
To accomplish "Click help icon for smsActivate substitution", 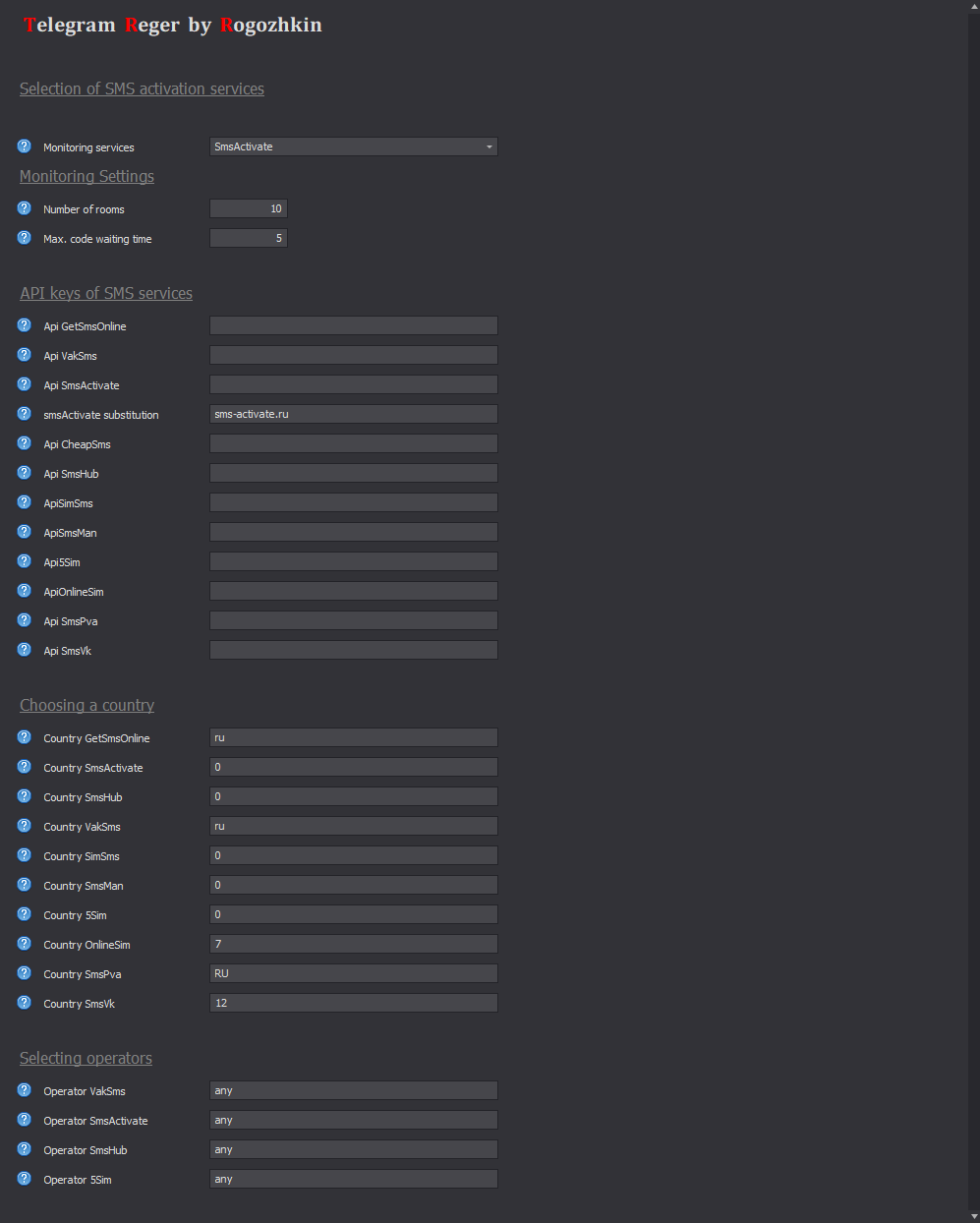I will click(25, 414).
